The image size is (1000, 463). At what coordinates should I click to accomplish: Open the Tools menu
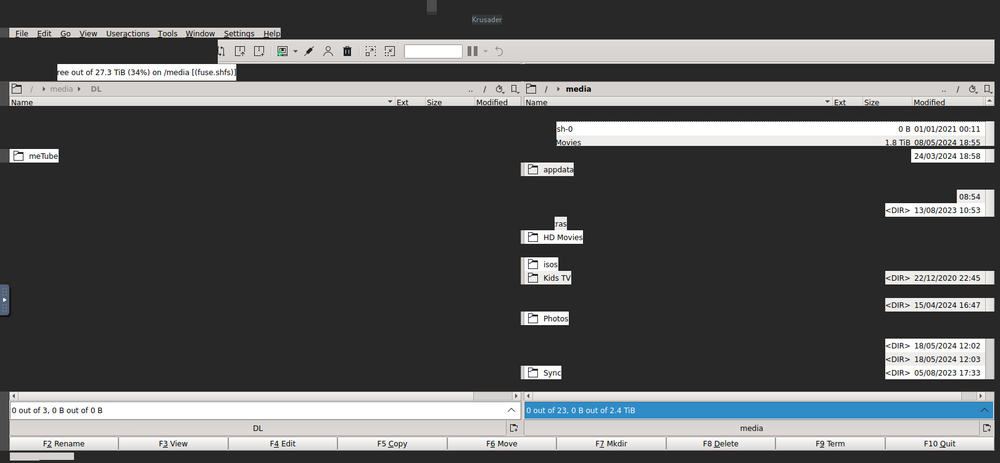coord(168,33)
